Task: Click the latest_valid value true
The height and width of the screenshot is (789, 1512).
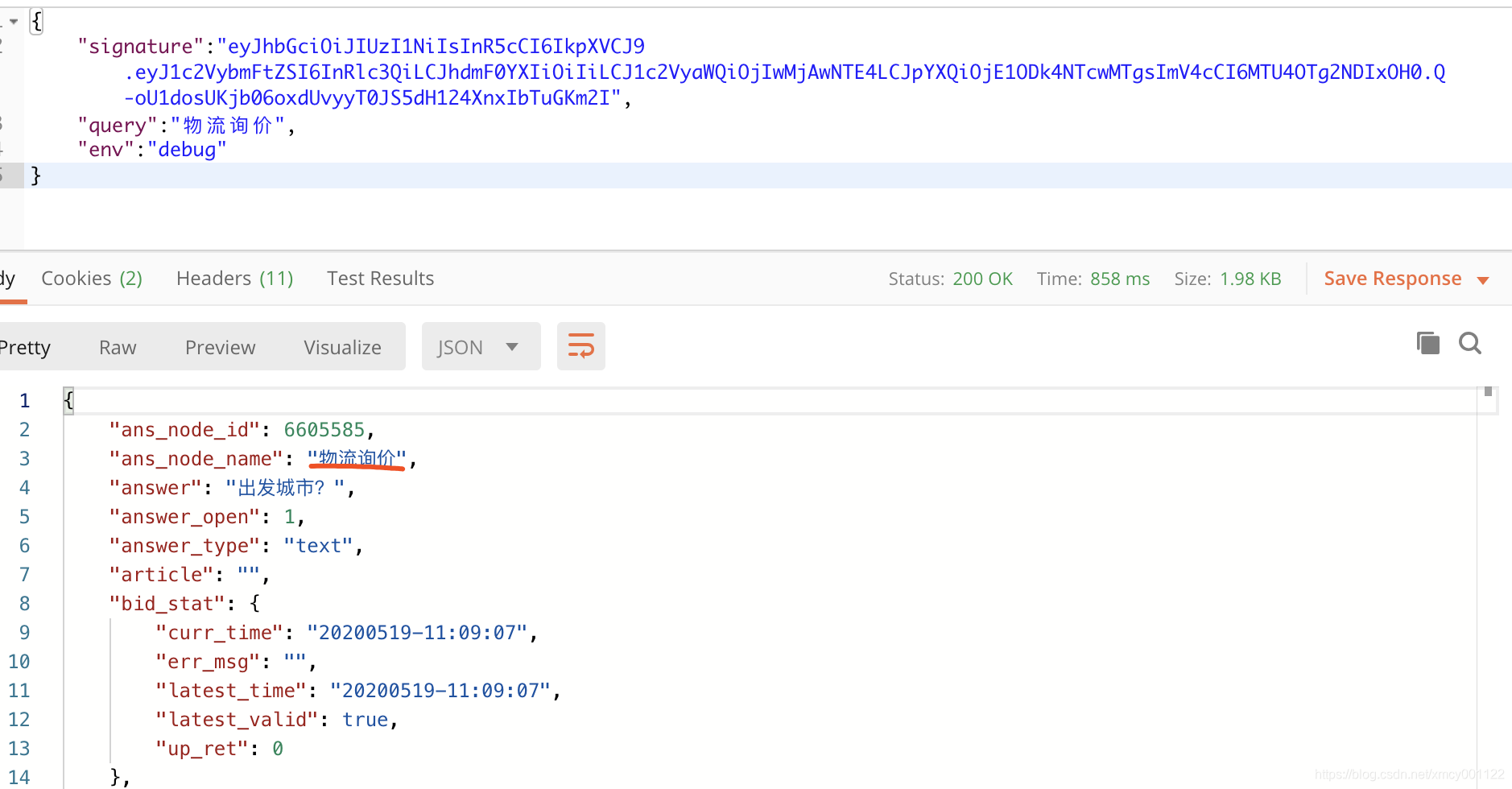Action: 365,720
